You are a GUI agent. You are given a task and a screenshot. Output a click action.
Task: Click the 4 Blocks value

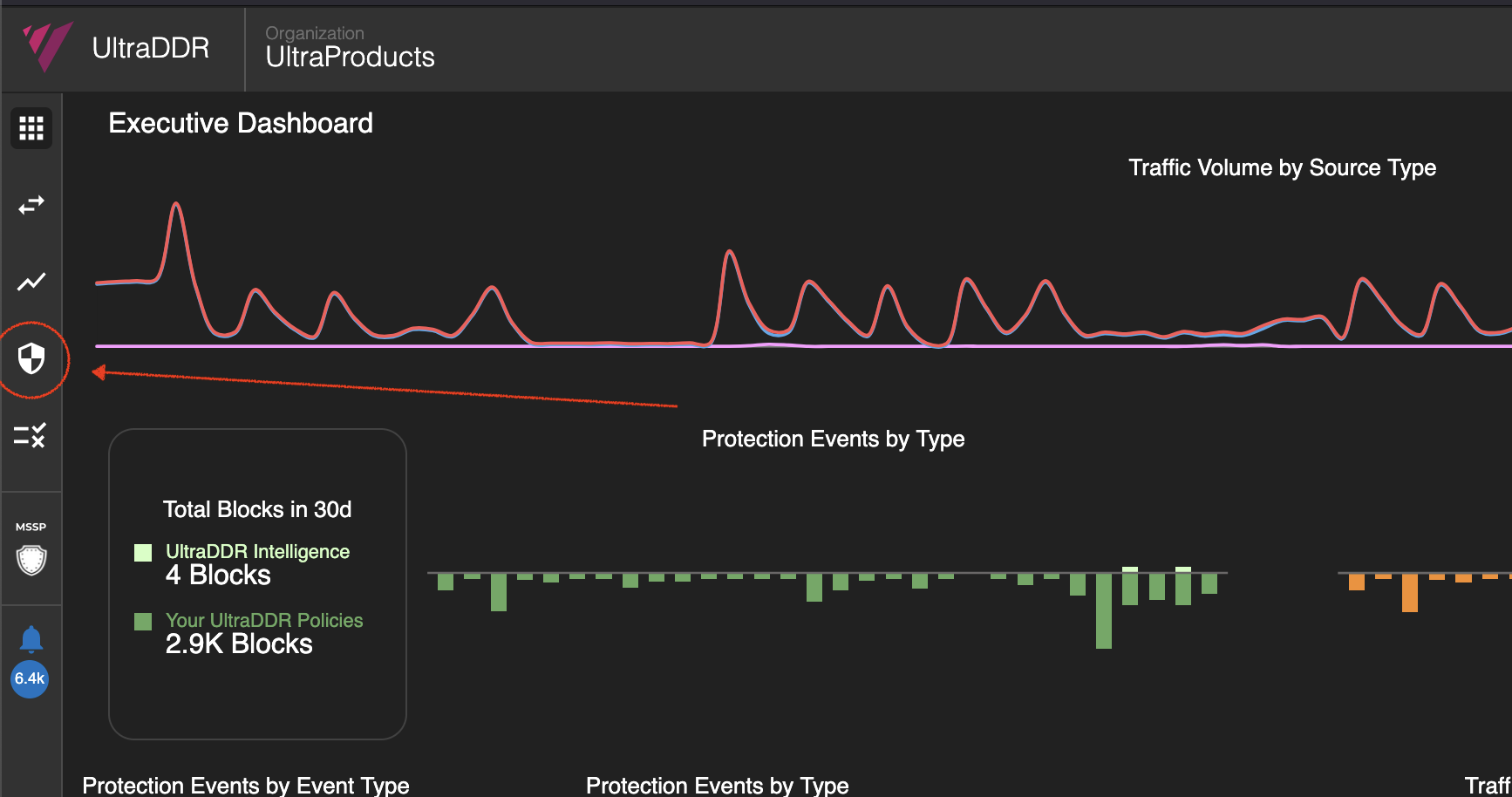pyautogui.click(x=218, y=576)
